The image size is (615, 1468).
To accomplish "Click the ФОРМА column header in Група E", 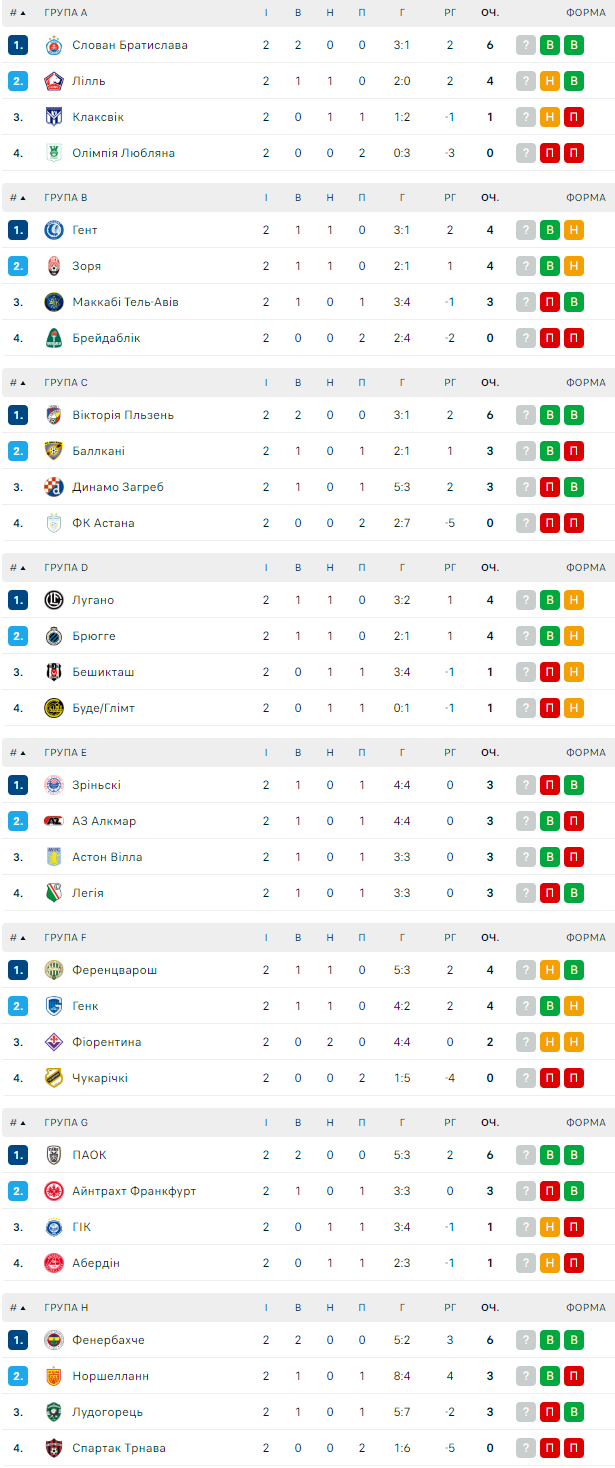I will pyautogui.click(x=585, y=752).
